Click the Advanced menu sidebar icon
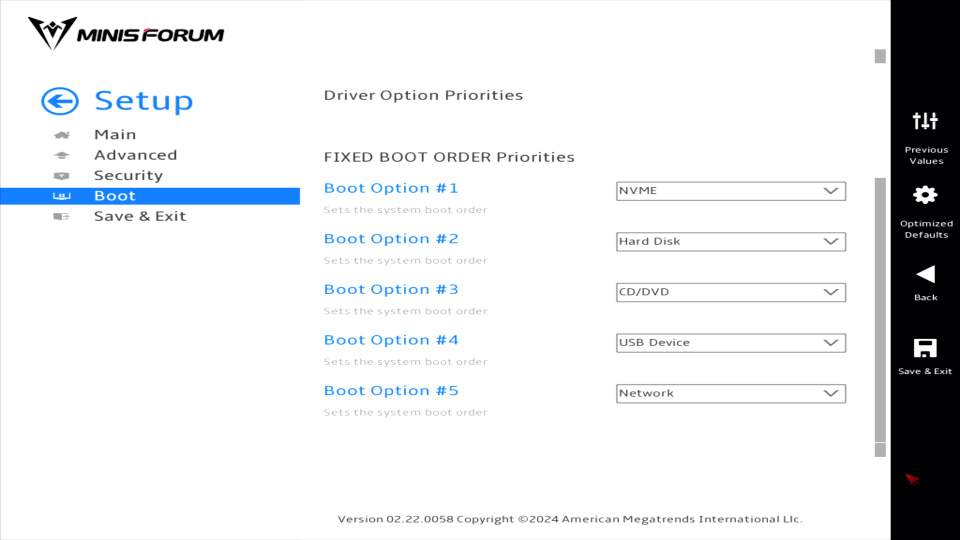960x540 pixels. click(x=62, y=155)
